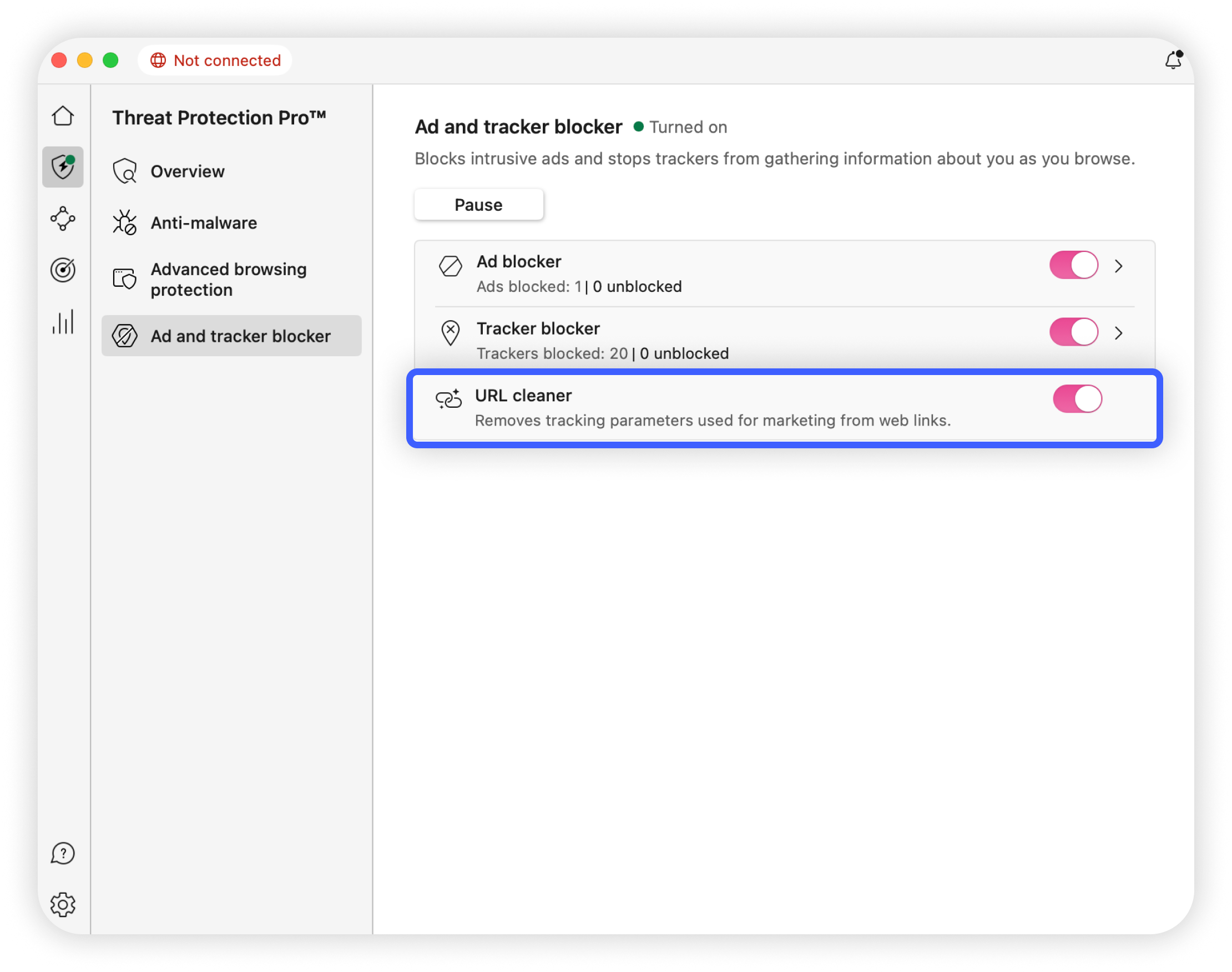This screenshot has height=972, width=1232.
Task: Select the Threat Protection shield icon
Action: (63, 167)
